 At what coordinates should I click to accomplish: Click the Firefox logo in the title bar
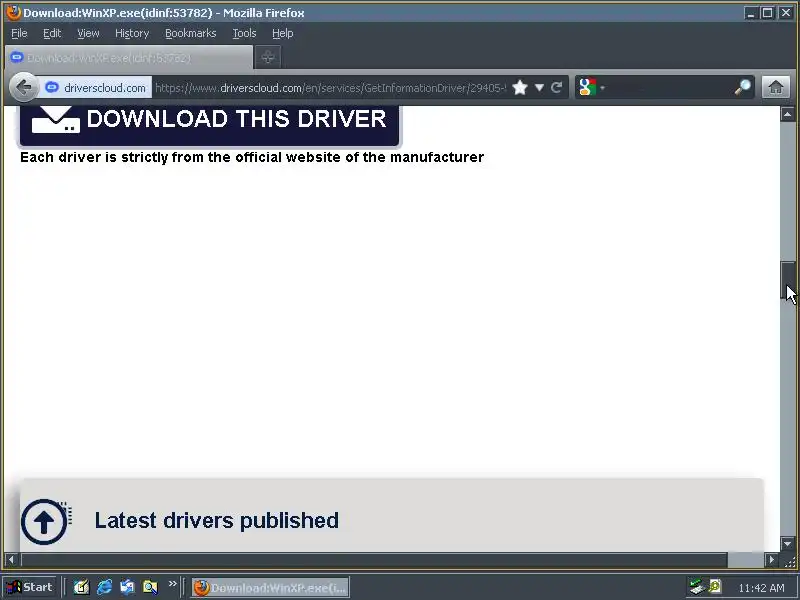[x=14, y=12]
